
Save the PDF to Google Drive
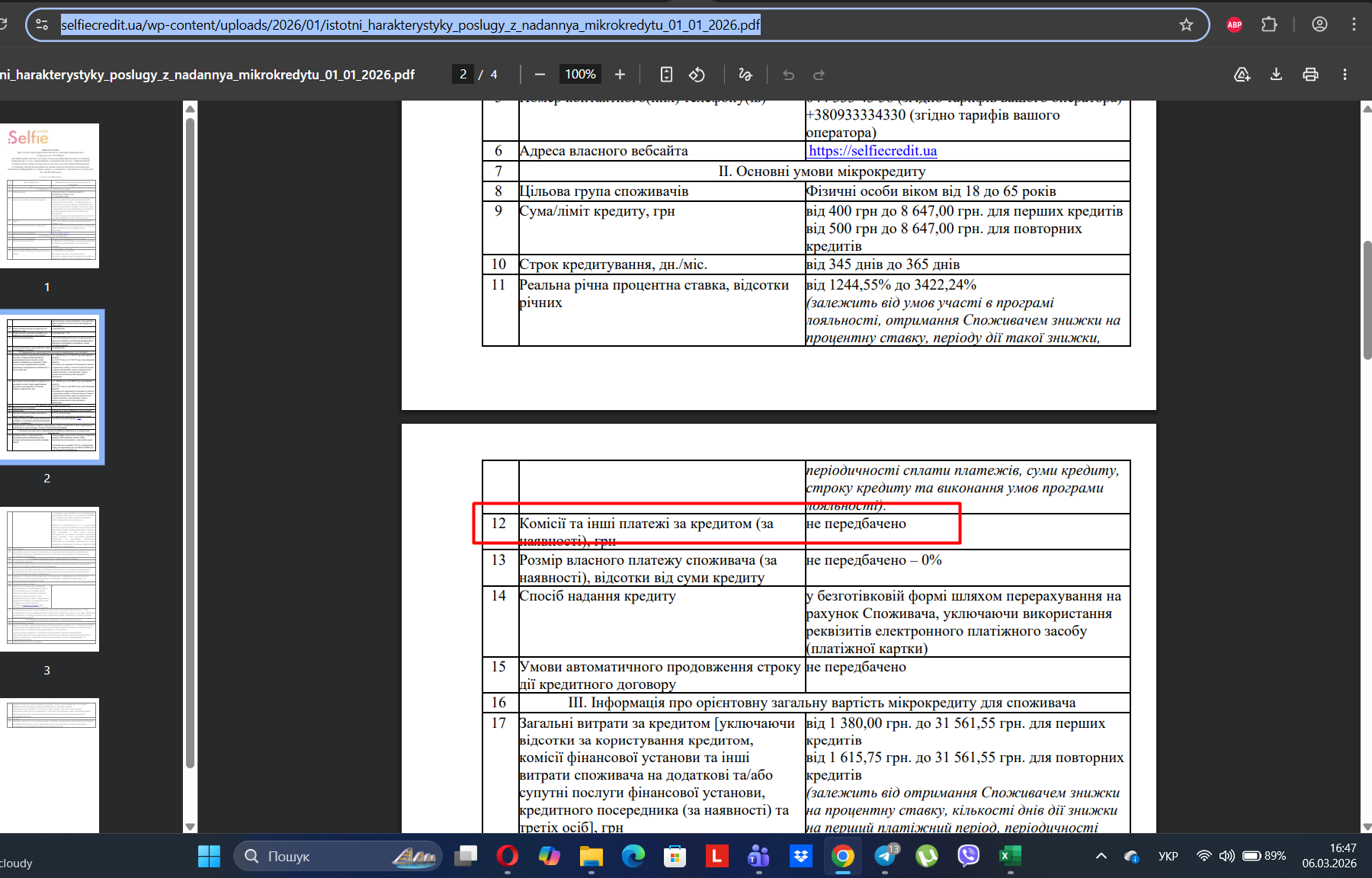[1242, 74]
